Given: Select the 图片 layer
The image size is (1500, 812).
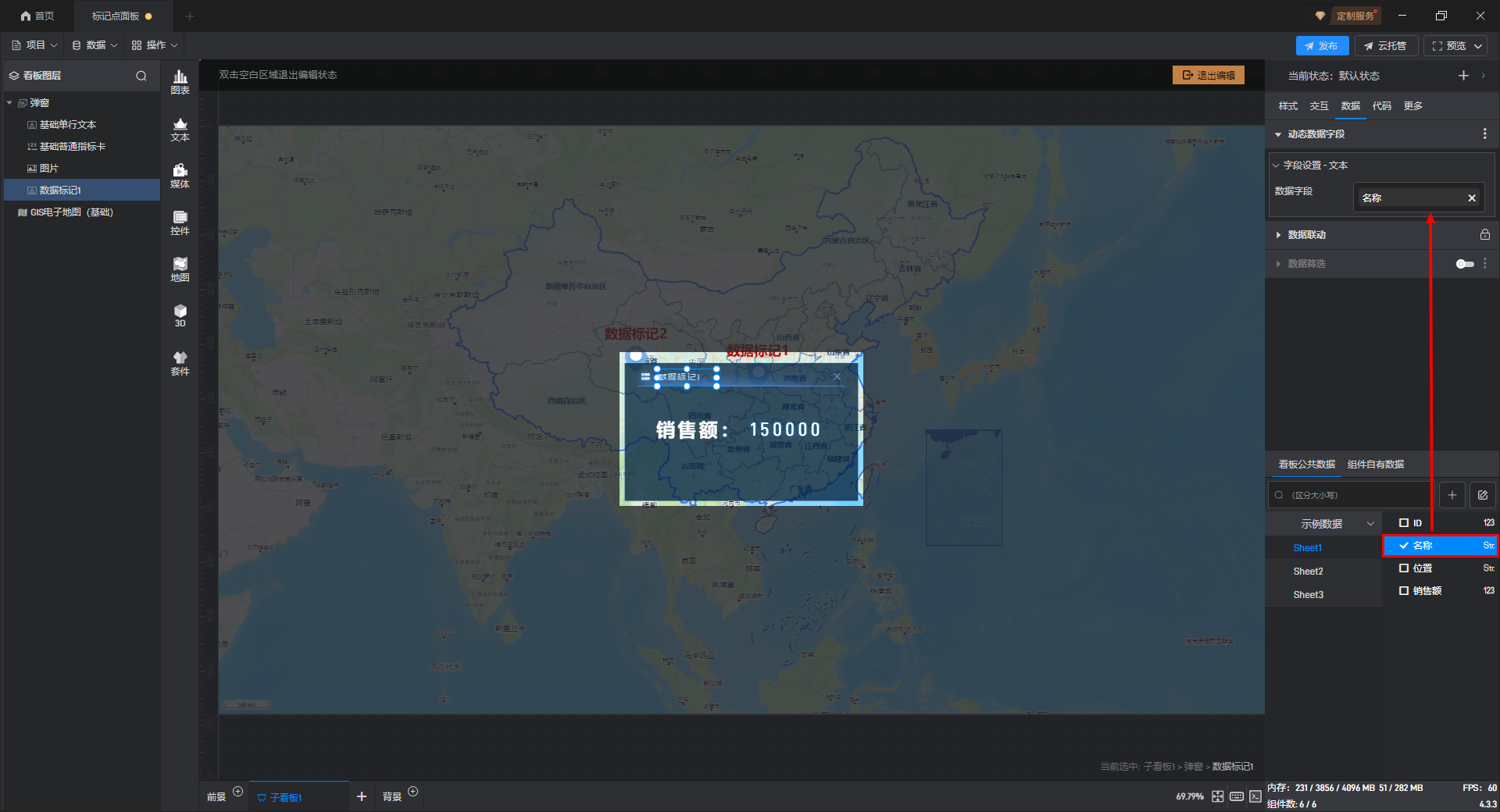Looking at the screenshot, I should tap(82, 169).
